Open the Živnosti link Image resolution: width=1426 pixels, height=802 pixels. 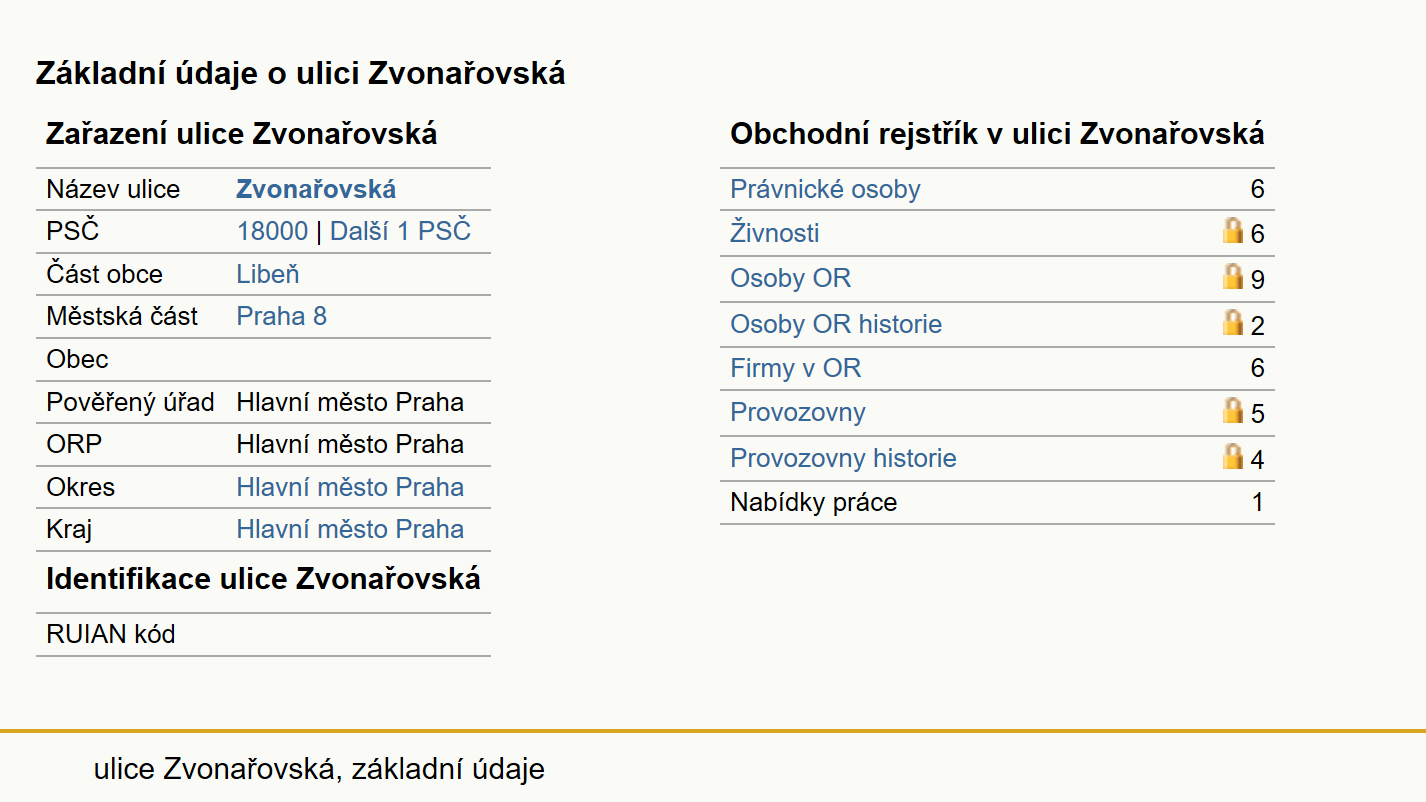click(x=775, y=233)
